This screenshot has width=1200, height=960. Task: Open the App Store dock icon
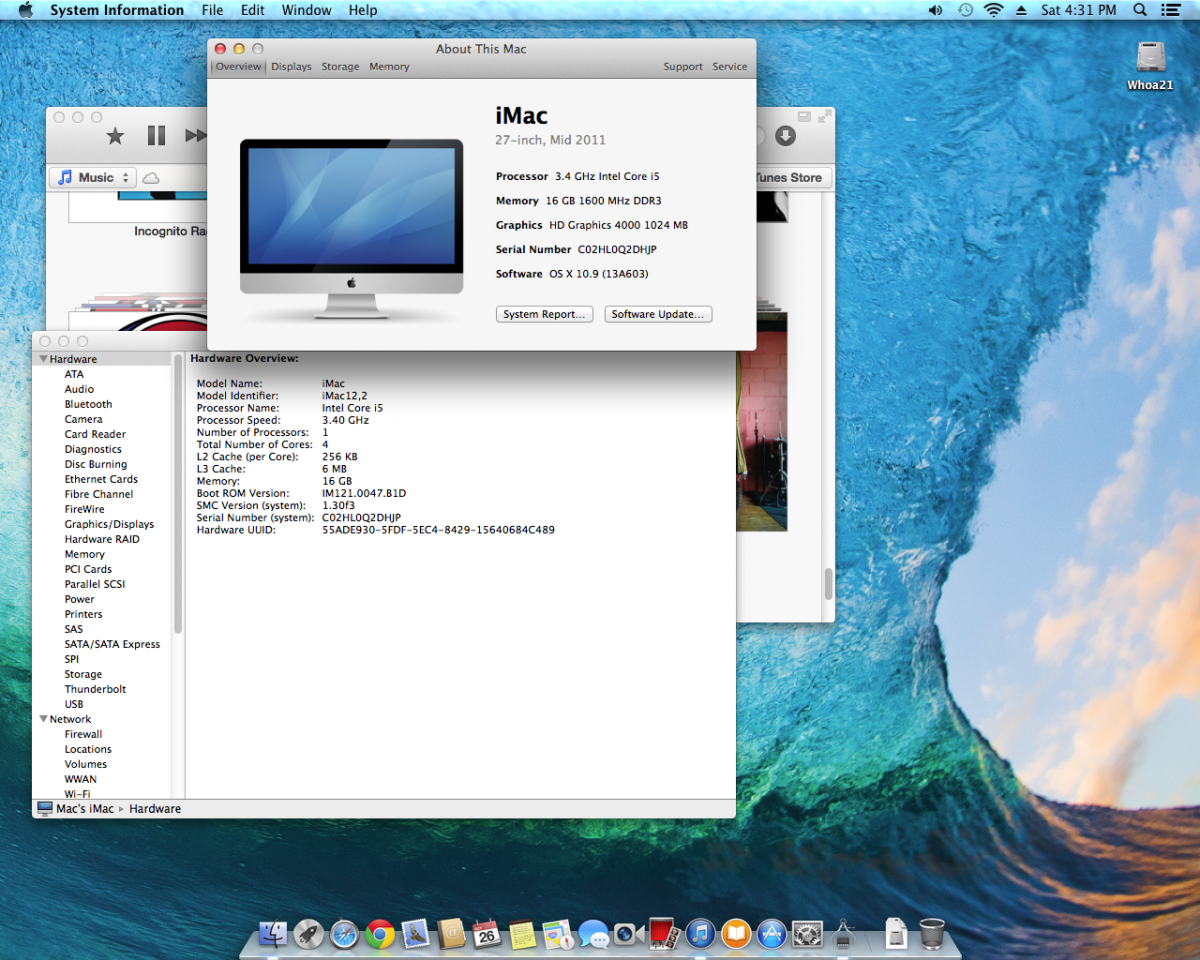point(771,934)
